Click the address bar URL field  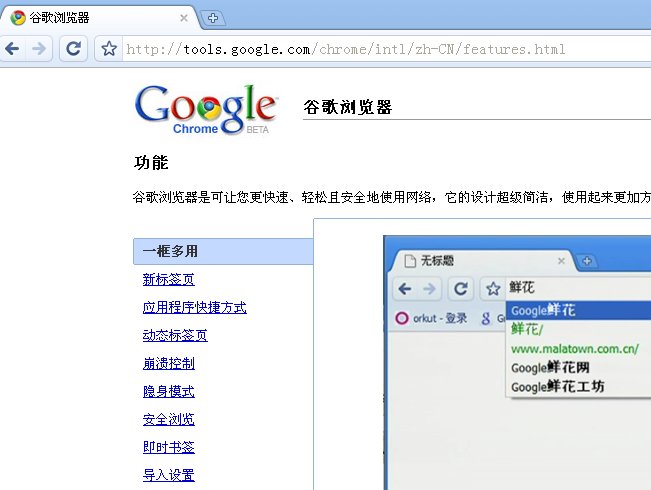pos(386,49)
